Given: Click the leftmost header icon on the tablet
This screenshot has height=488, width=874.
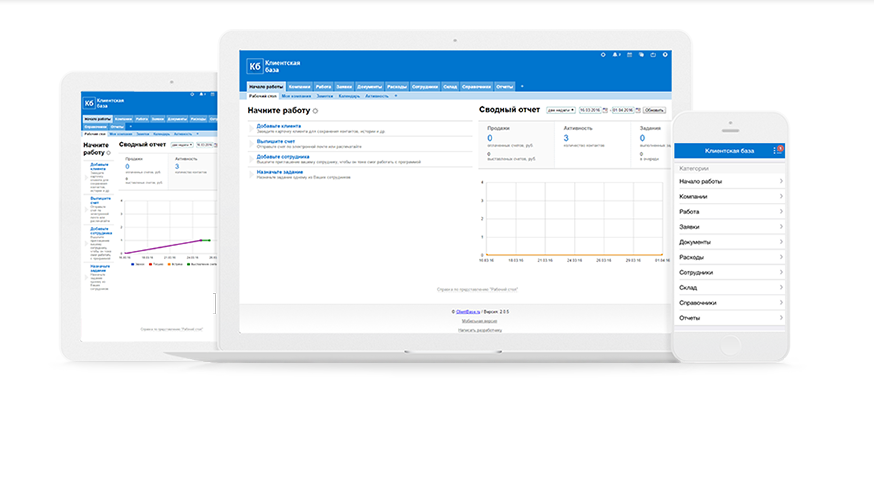Looking at the screenshot, I should click(192, 94).
